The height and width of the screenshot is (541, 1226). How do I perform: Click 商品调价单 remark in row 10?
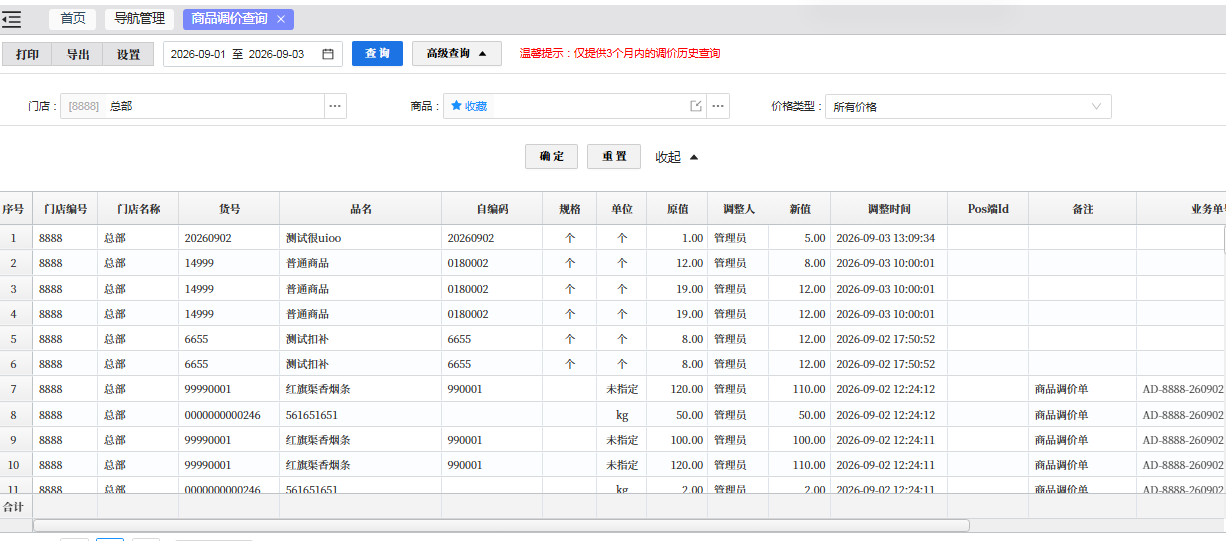[x=1062, y=465]
